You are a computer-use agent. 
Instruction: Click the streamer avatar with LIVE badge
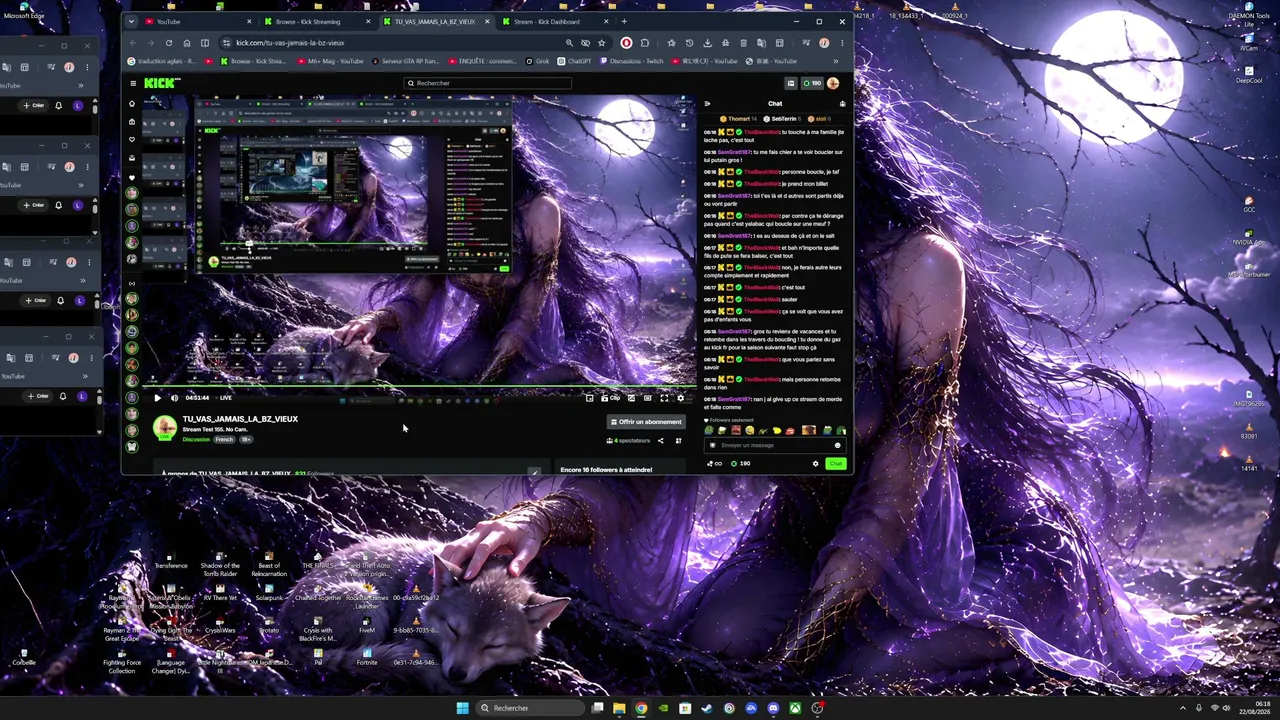coord(164,429)
